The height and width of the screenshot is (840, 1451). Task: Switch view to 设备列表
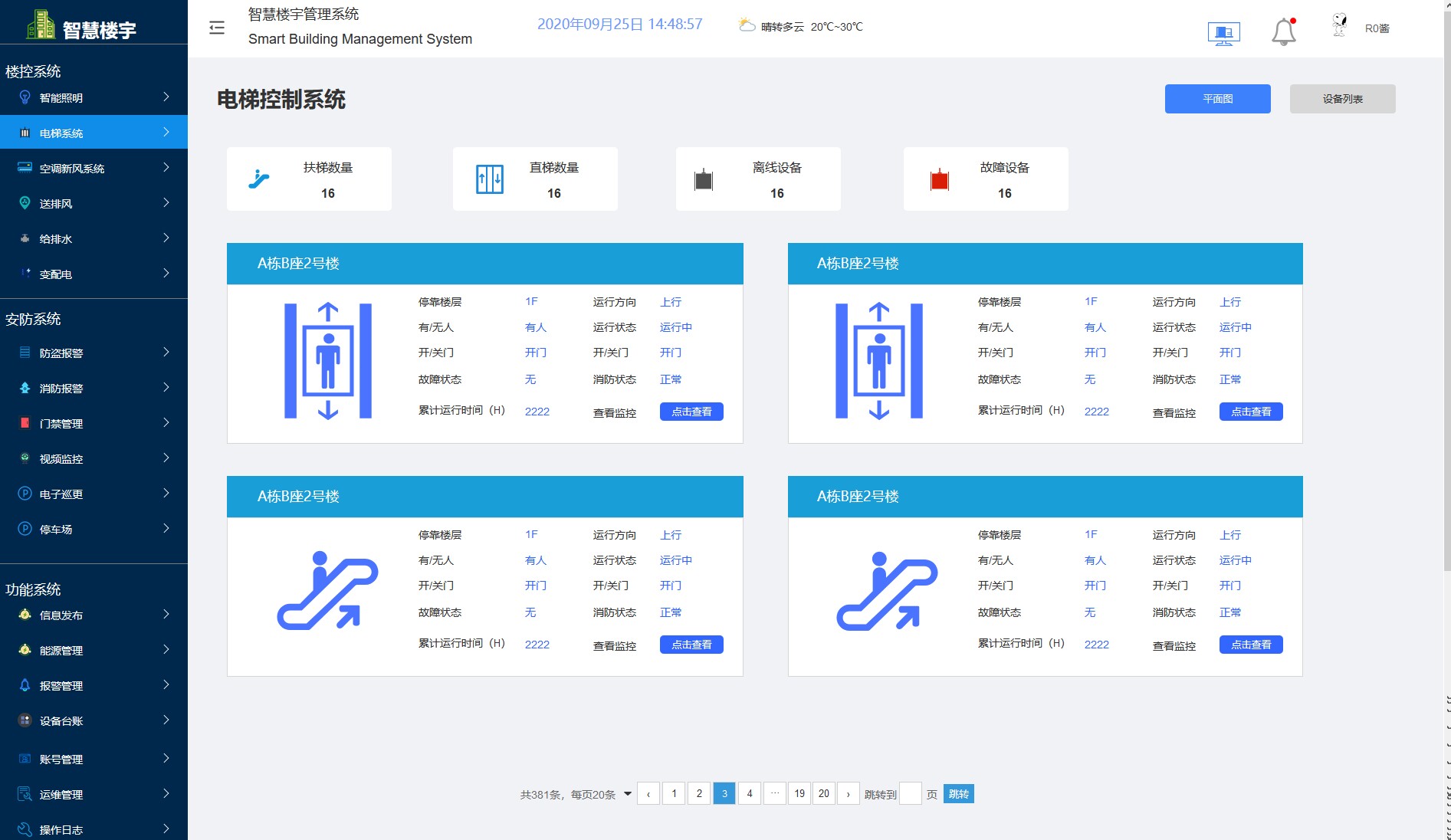(x=1342, y=98)
